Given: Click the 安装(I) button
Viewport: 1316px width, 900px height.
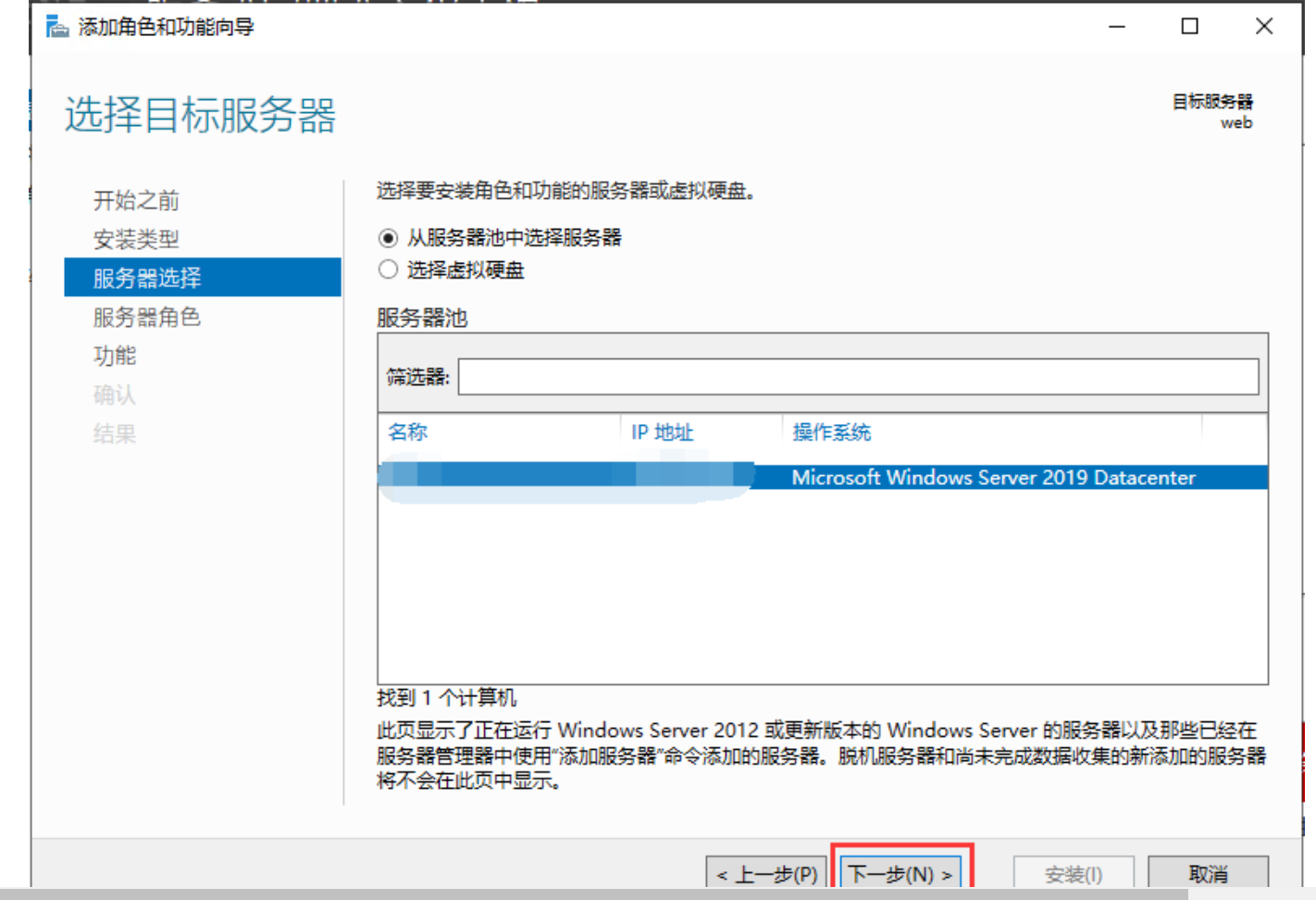Looking at the screenshot, I should pyautogui.click(x=1074, y=873).
